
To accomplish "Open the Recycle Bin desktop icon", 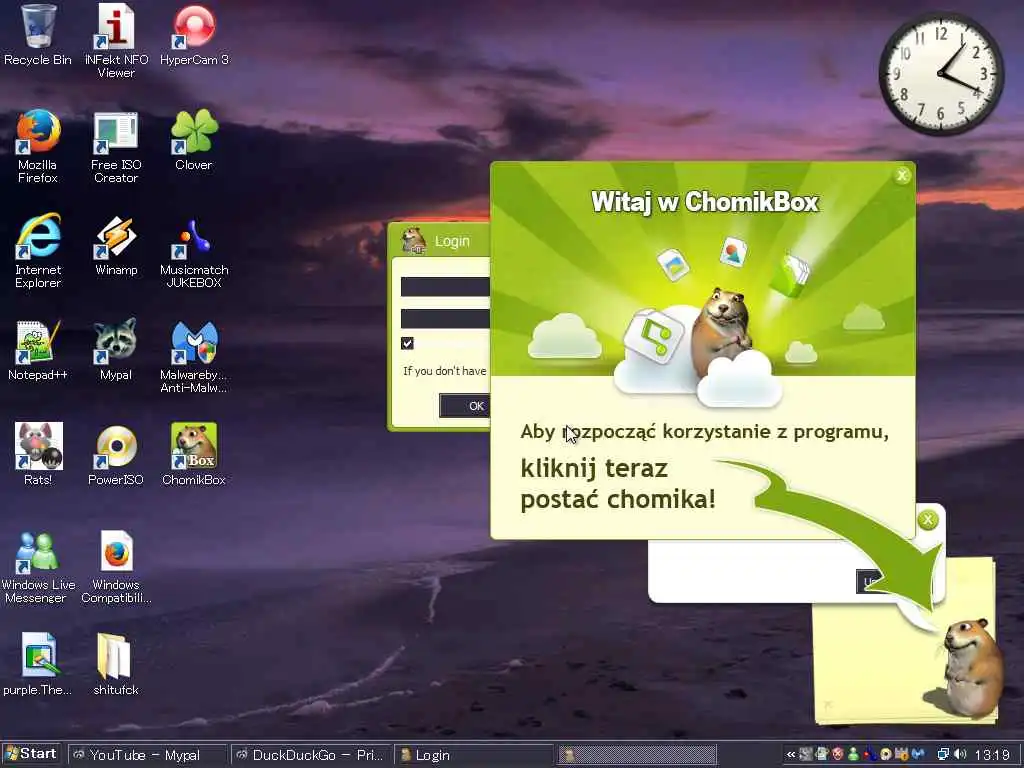I will 37,34.
